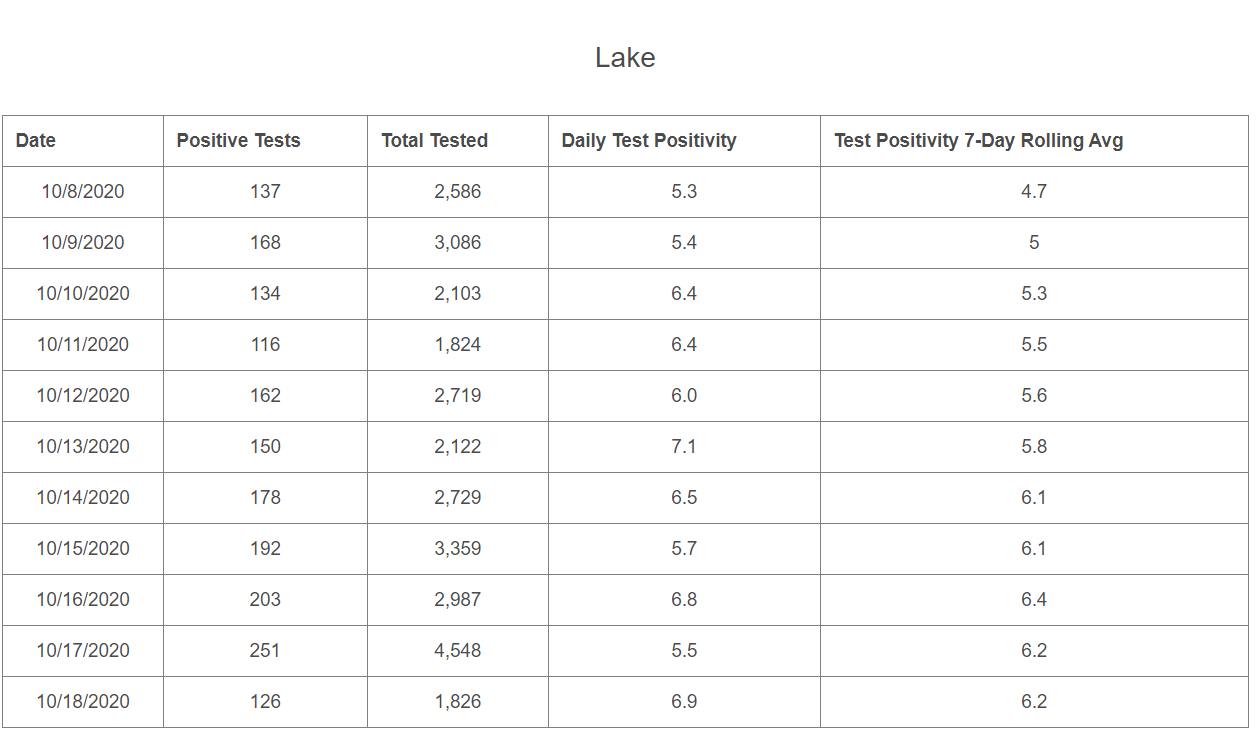Click total tested value 2,719
This screenshot has height=750, width=1258.
tap(457, 396)
